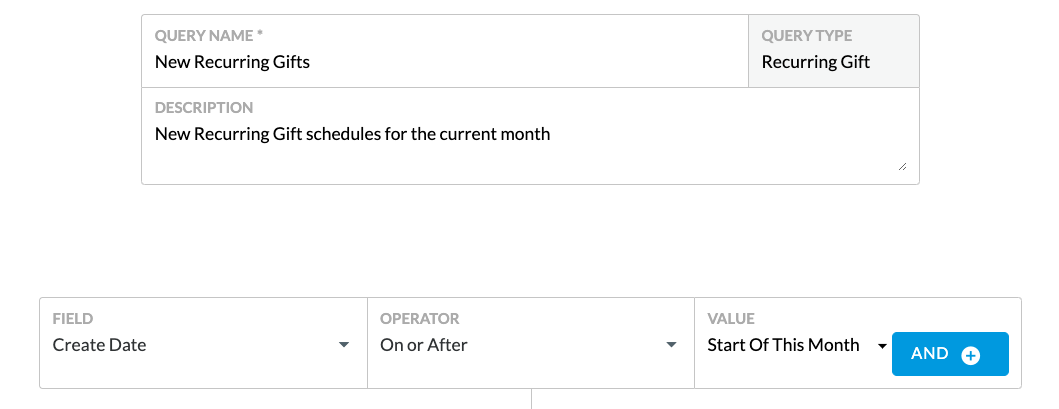This screenshot has width=1059, height=409.
Task: Grab the Description box resize handle
Action: pos(902,167)
